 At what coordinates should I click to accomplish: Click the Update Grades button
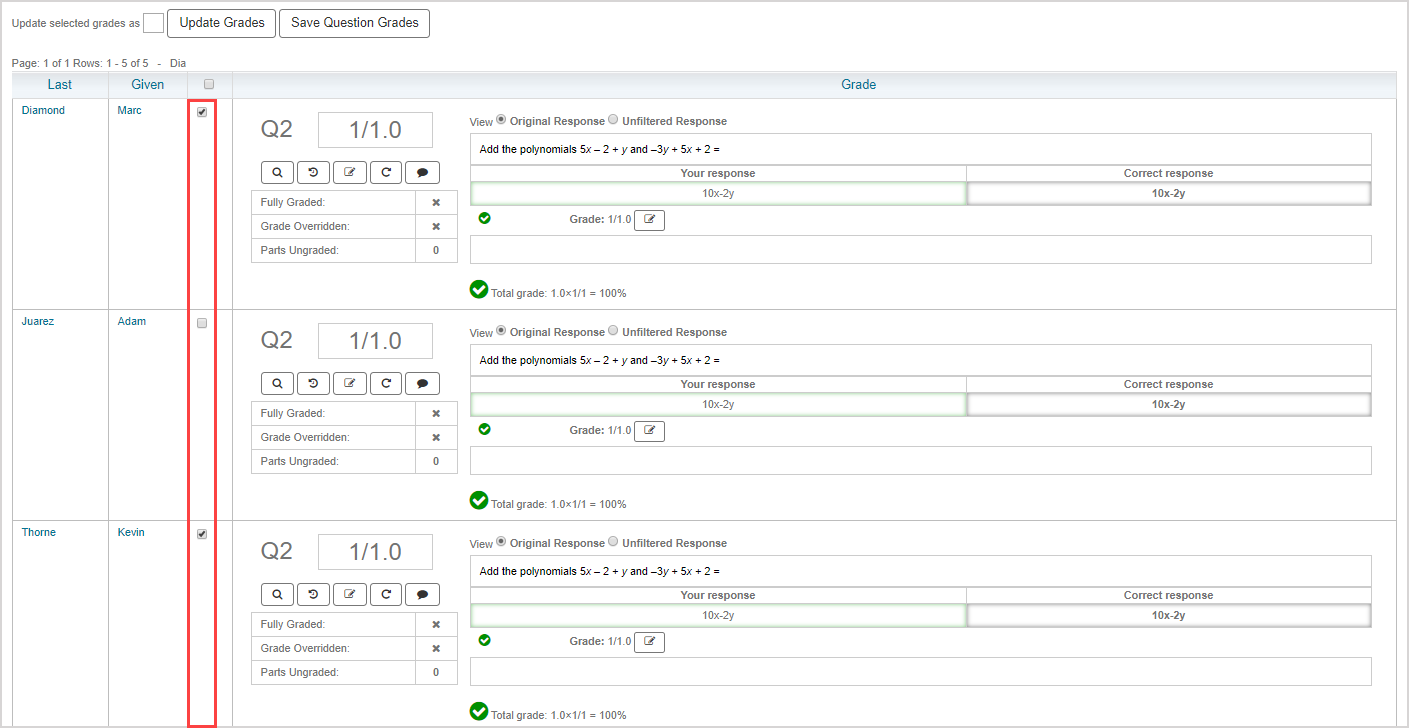(222, 23)
